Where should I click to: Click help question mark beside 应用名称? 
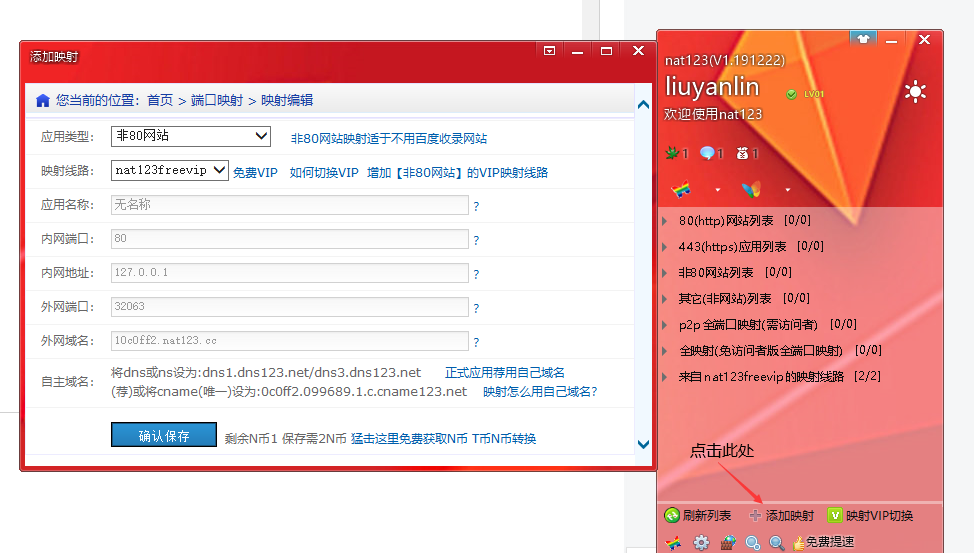tap(476, 206)
